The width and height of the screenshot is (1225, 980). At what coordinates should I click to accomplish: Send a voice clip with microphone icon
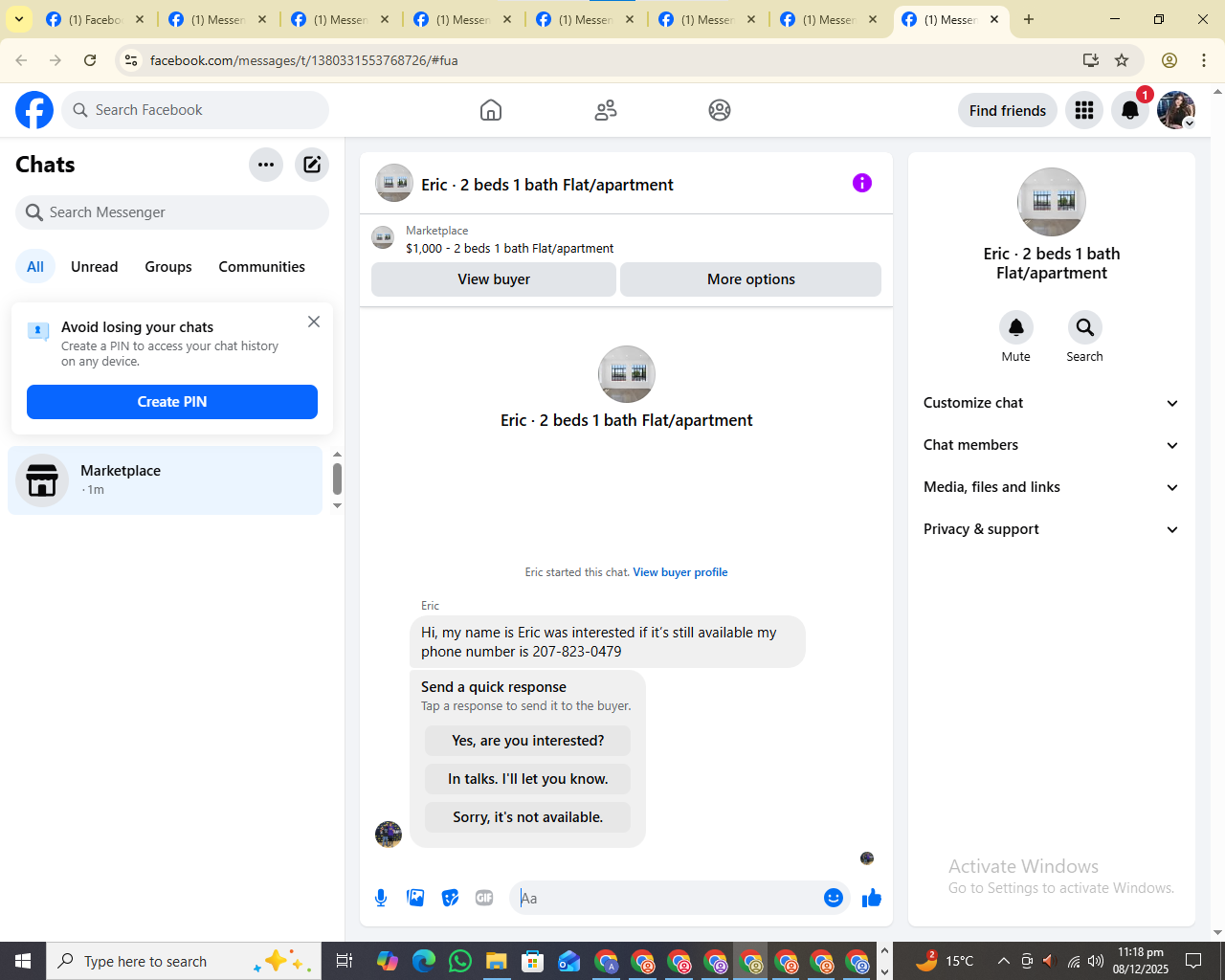(x=381, y=898)
